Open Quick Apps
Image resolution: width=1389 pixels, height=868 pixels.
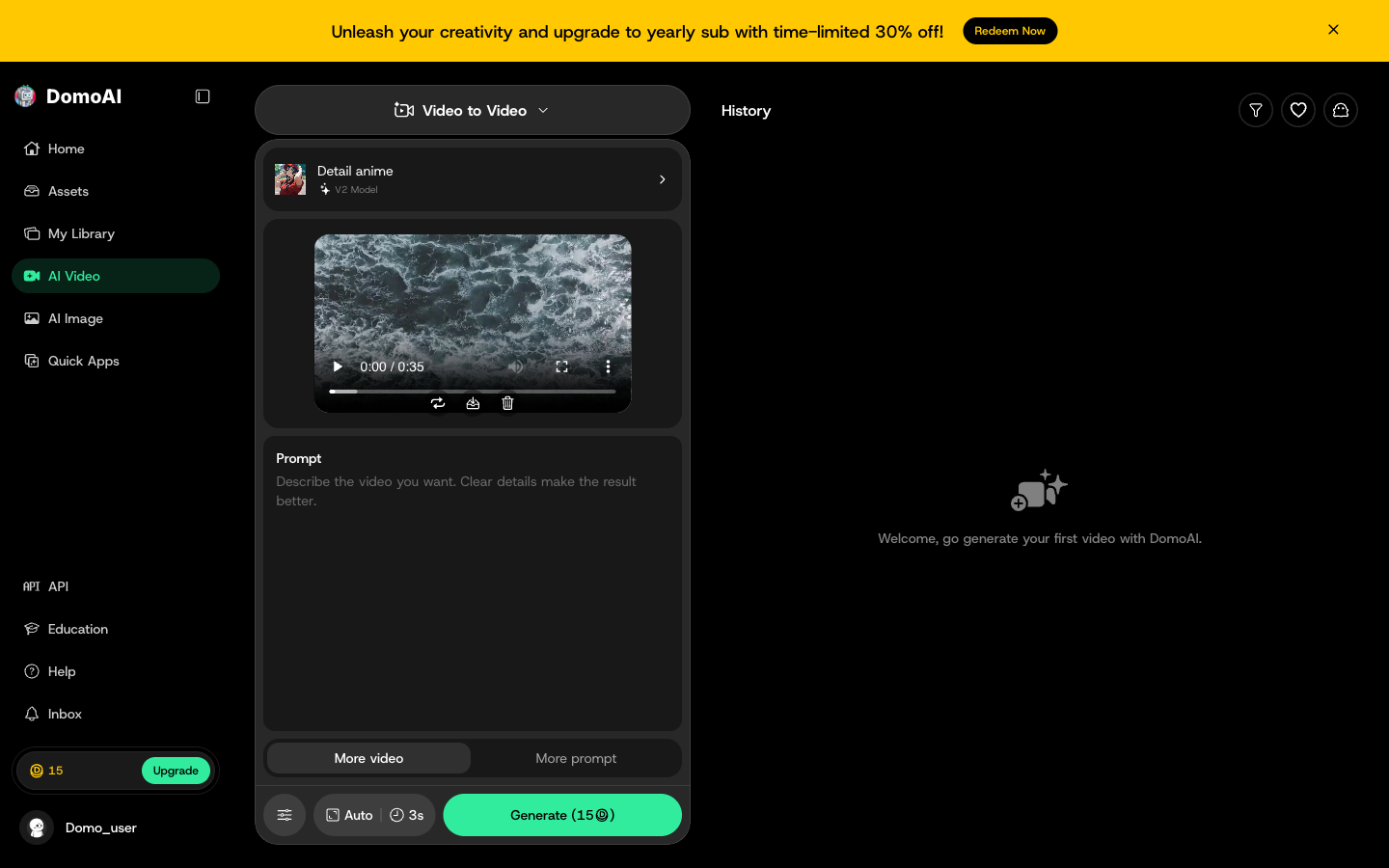[x=116, y=361]
